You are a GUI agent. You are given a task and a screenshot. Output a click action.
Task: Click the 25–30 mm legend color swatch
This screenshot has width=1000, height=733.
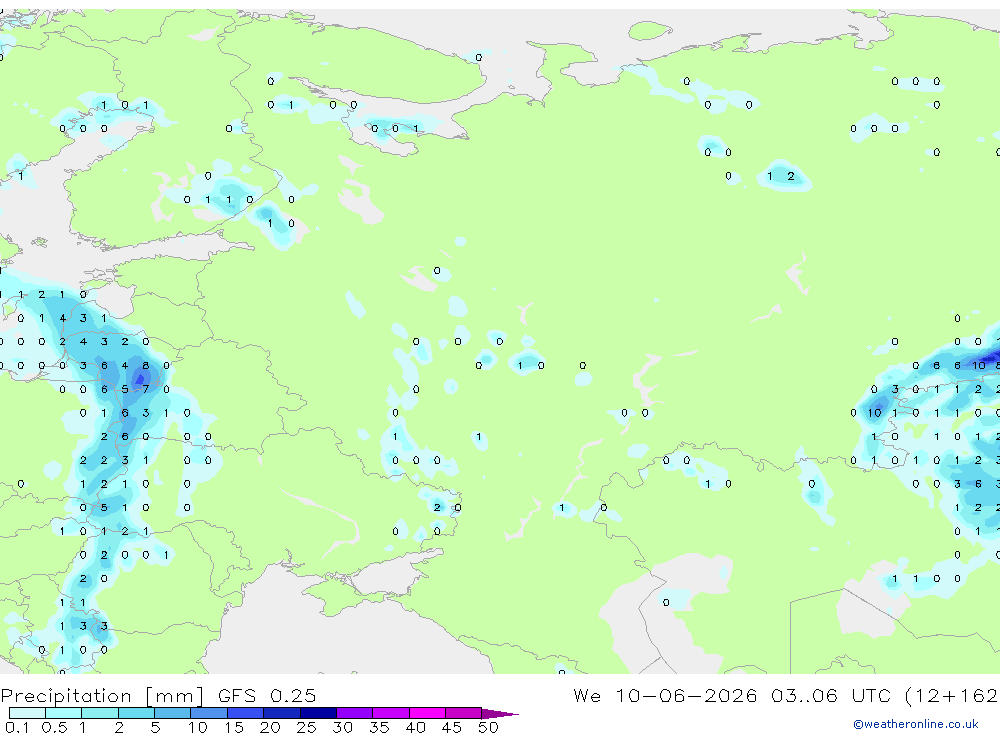pyautogui.click(x=318, y=713)
